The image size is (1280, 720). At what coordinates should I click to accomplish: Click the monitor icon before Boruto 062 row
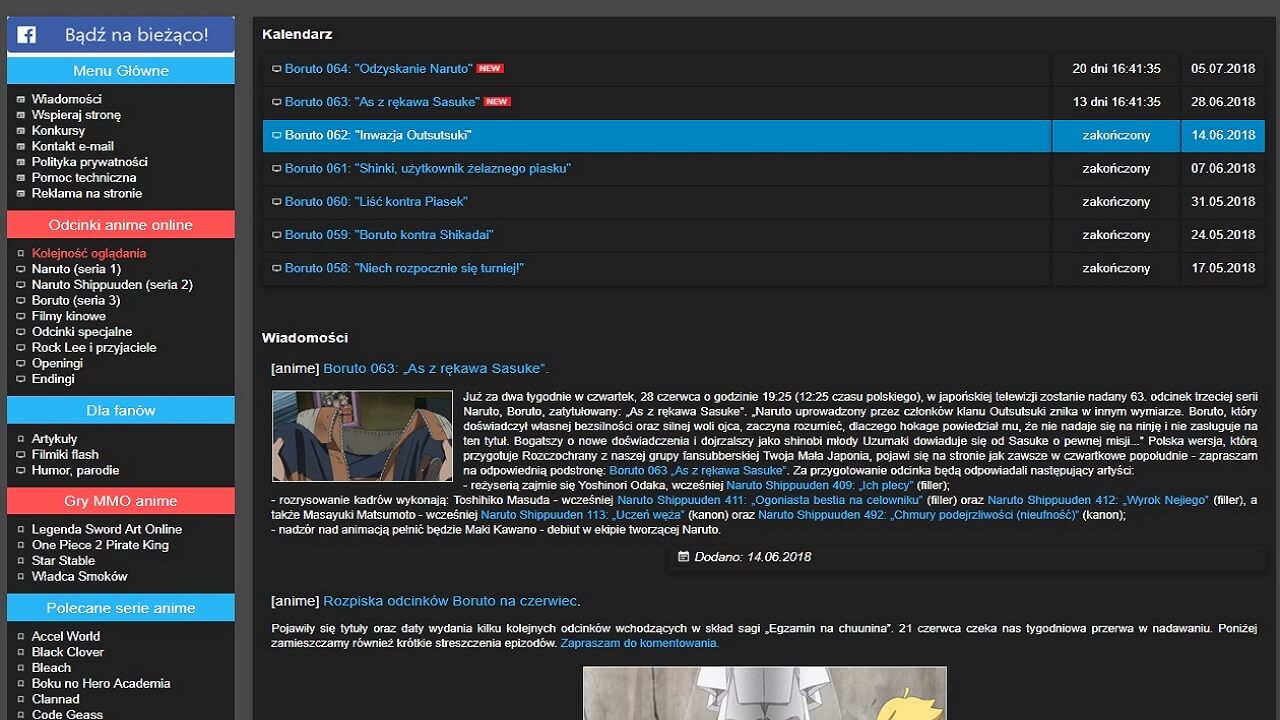277,136
